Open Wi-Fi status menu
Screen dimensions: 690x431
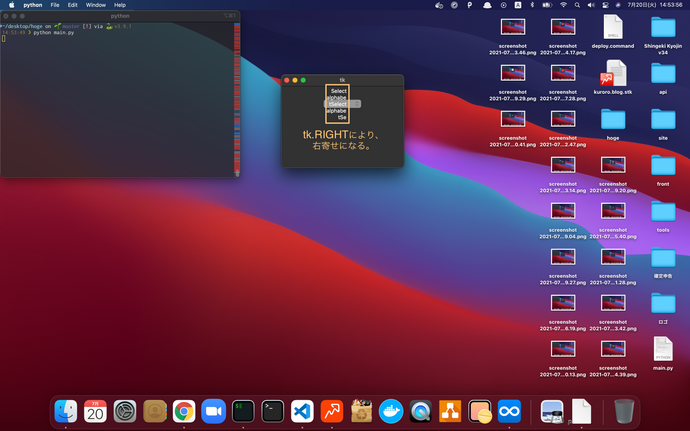point(563,5)
